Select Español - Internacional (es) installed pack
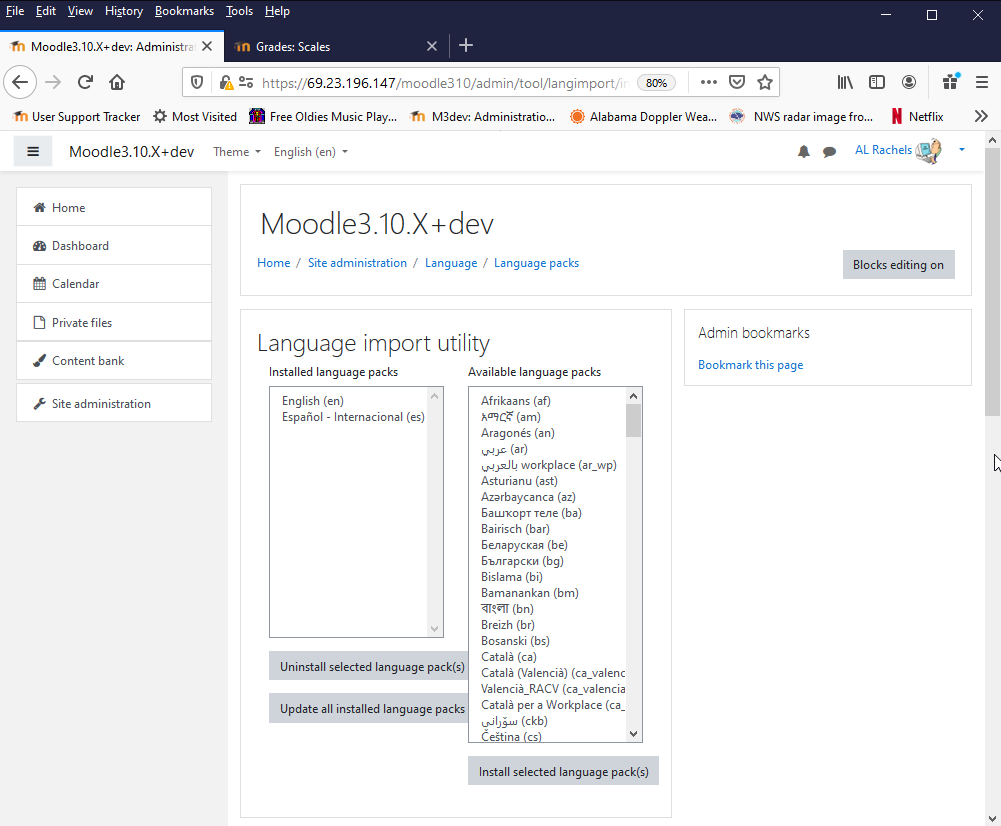 point(353,417)
